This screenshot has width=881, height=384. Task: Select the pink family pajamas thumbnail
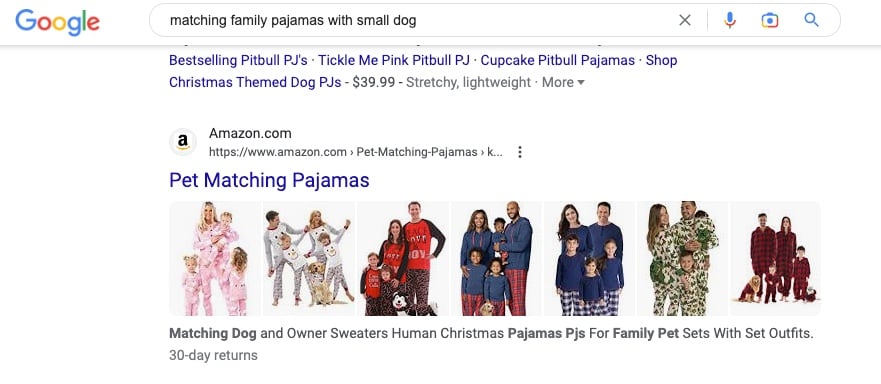coord(215,258)
